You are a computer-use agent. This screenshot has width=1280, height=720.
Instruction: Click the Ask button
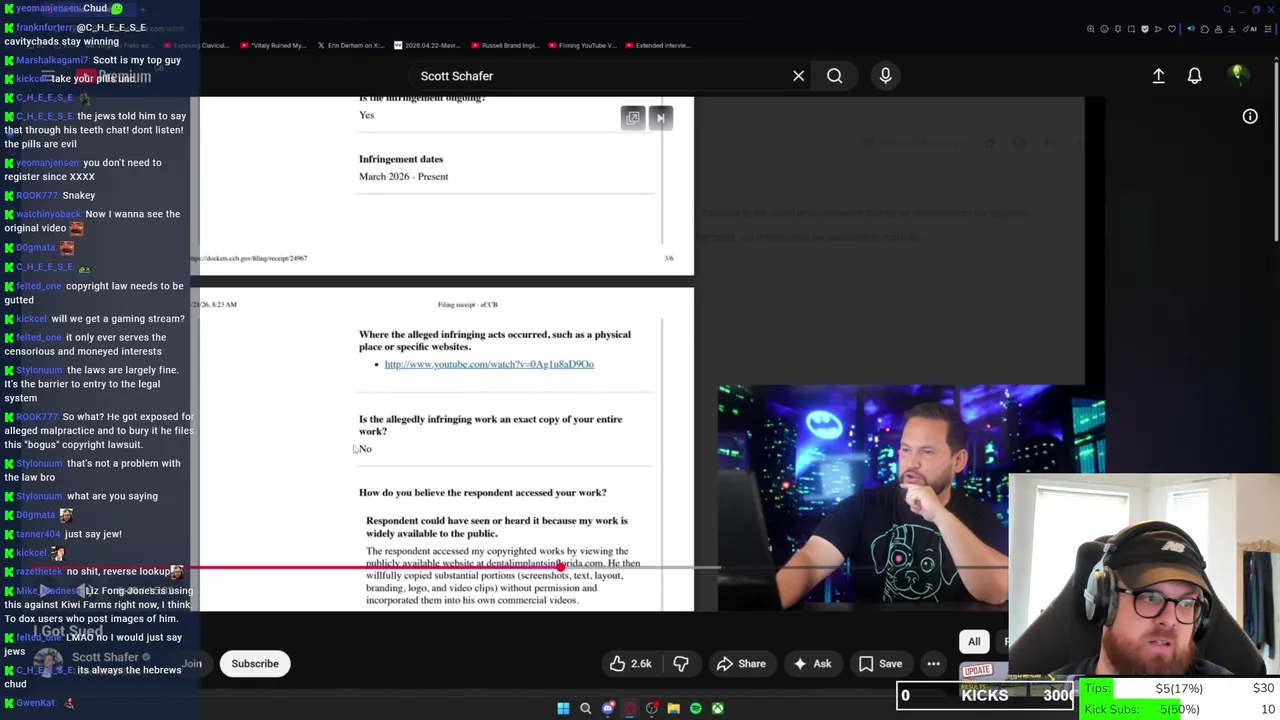(812, 664)
